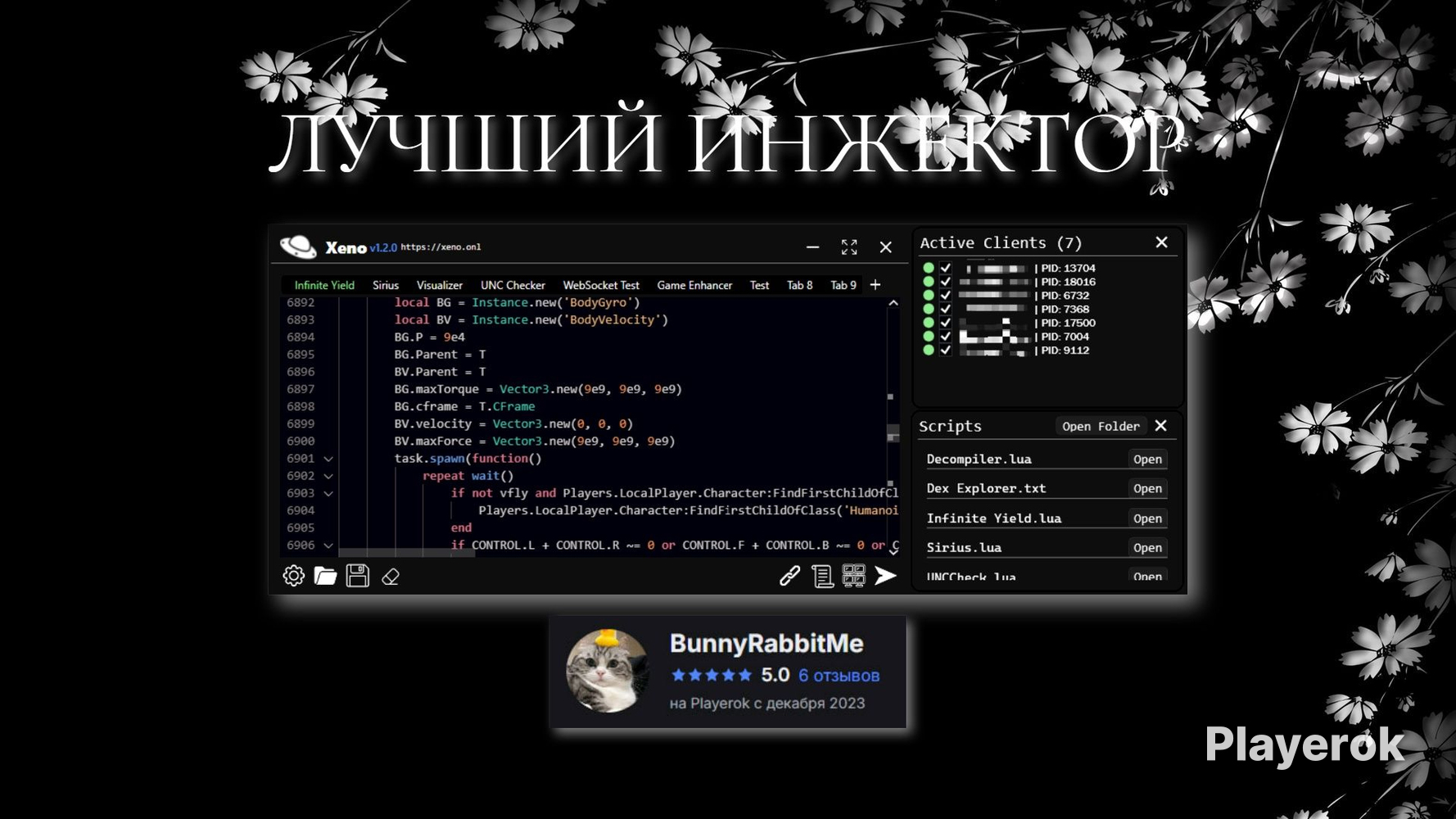The image size is (1456, 819).
Task: Switch to the Infinite Yield tab
Action: pos(324,285)
